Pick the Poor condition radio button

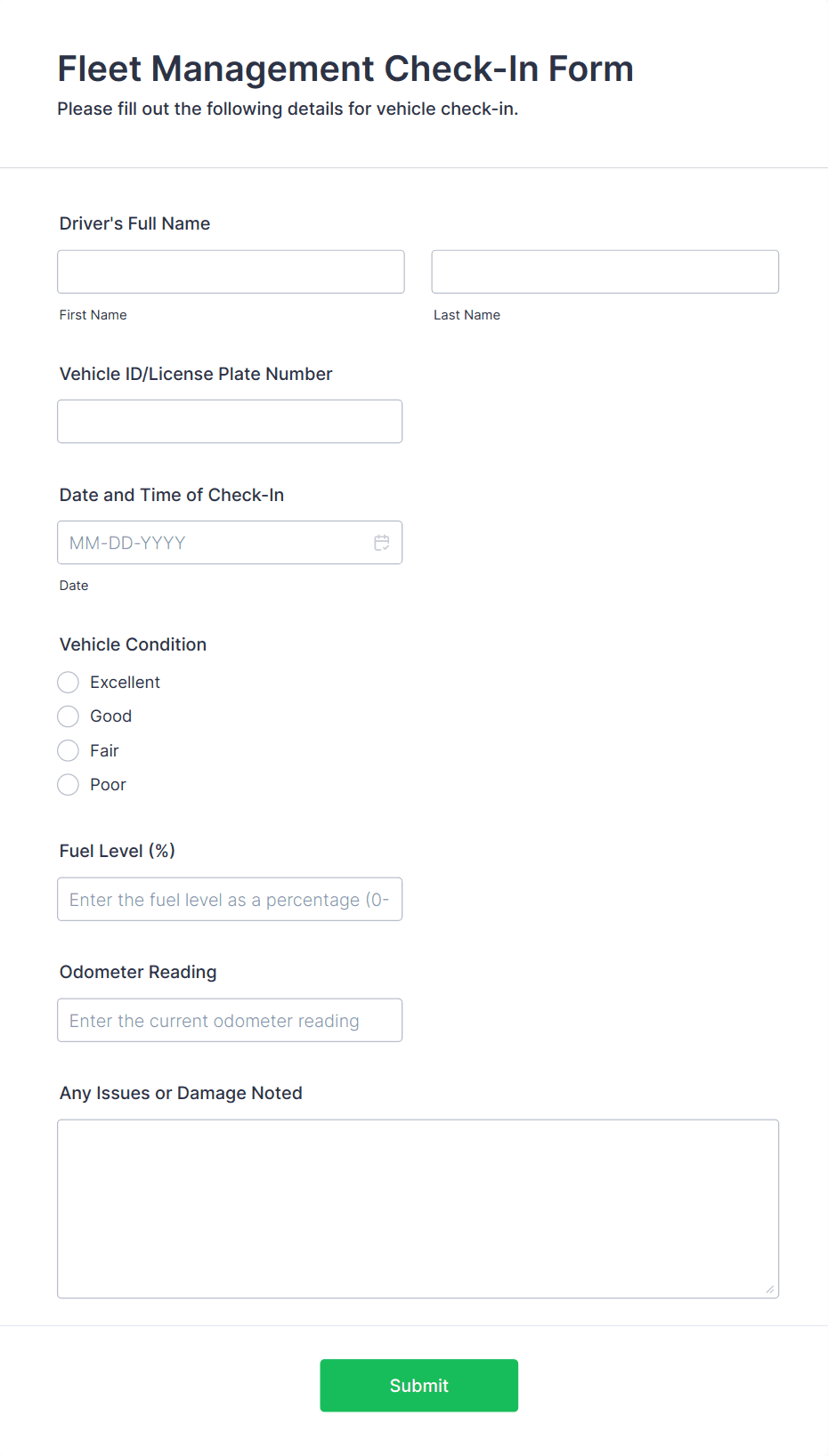tap(69, 784)
